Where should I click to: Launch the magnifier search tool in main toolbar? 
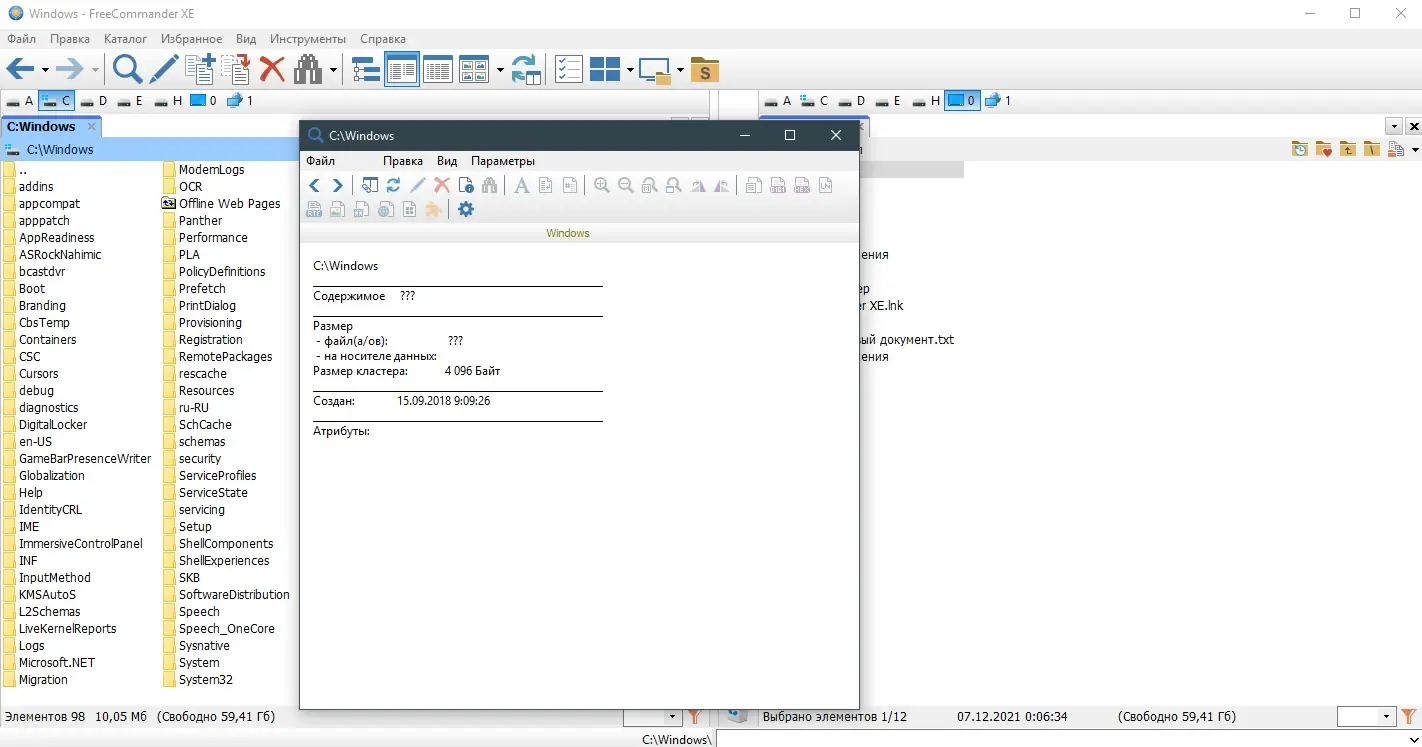pos(127,69)
